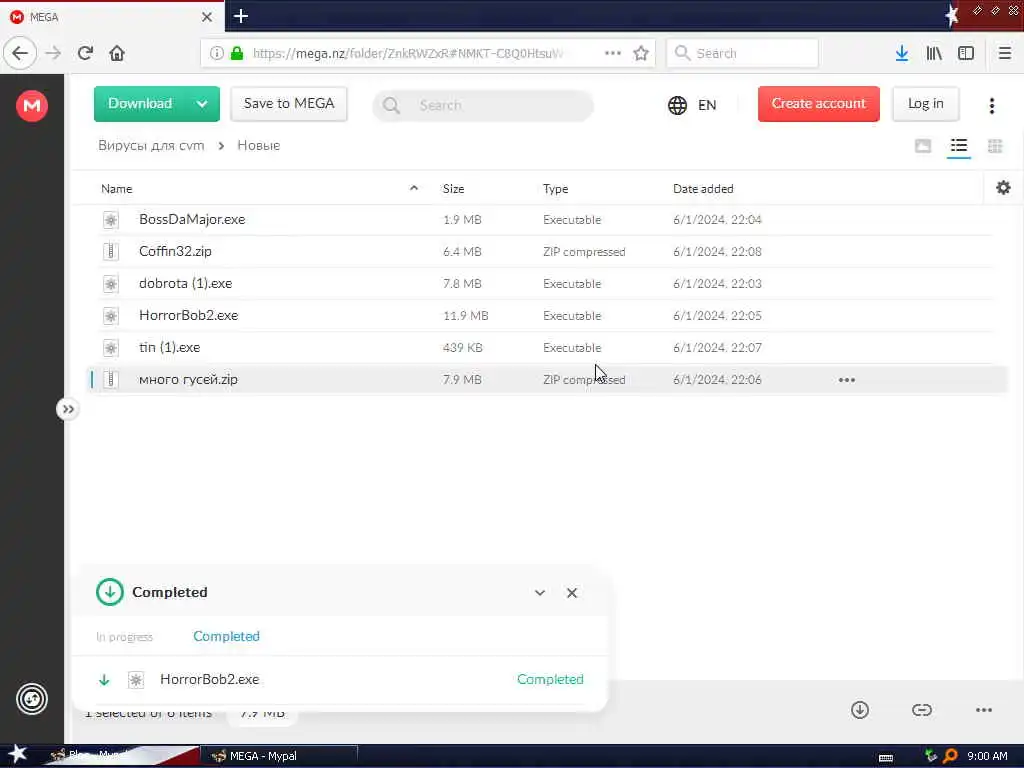The height and width of the screenshot is (768, 1024).
Task: Open bottom bar more options dots
Action: 984,710
